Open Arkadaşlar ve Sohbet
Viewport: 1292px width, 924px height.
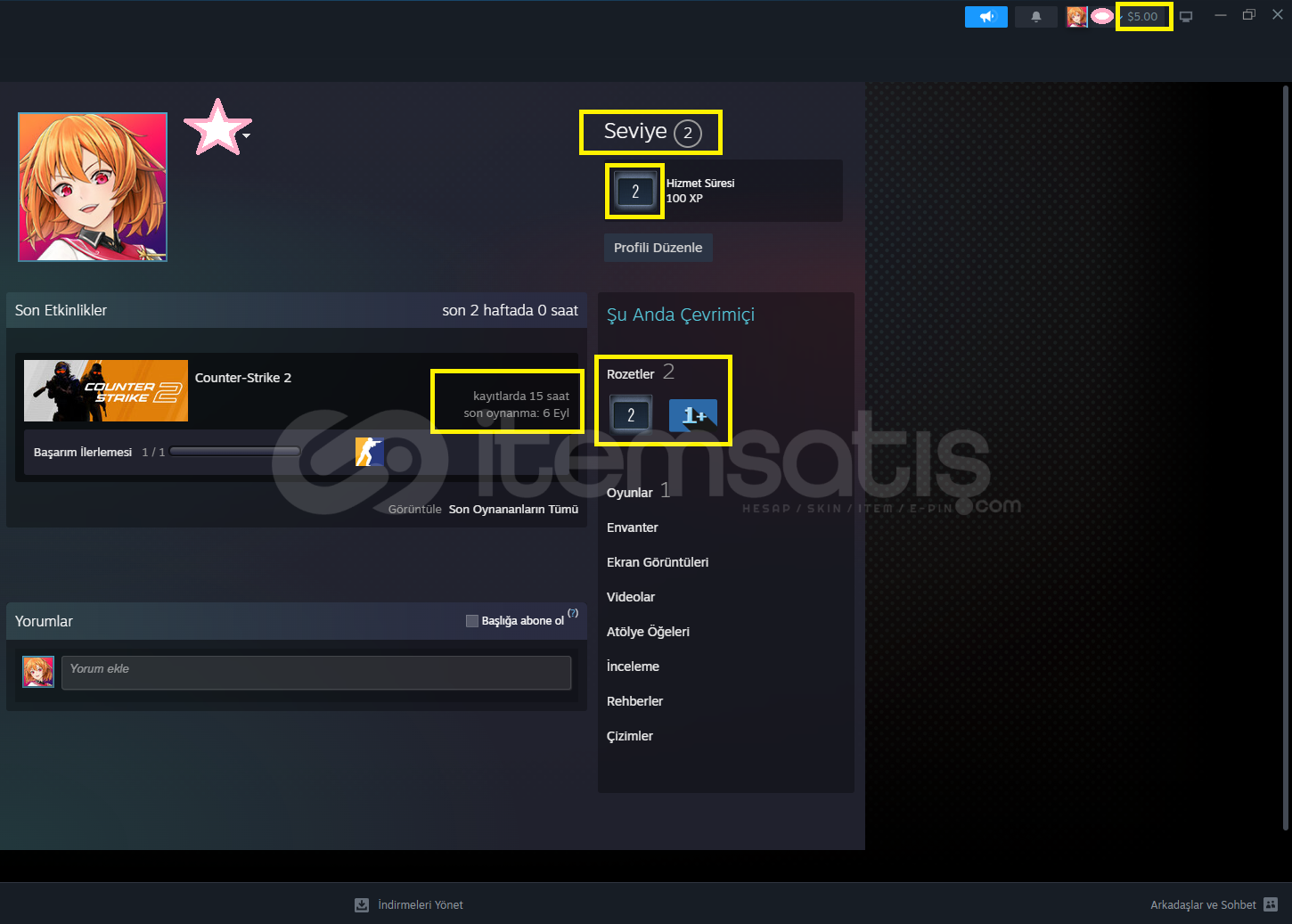1203,904
